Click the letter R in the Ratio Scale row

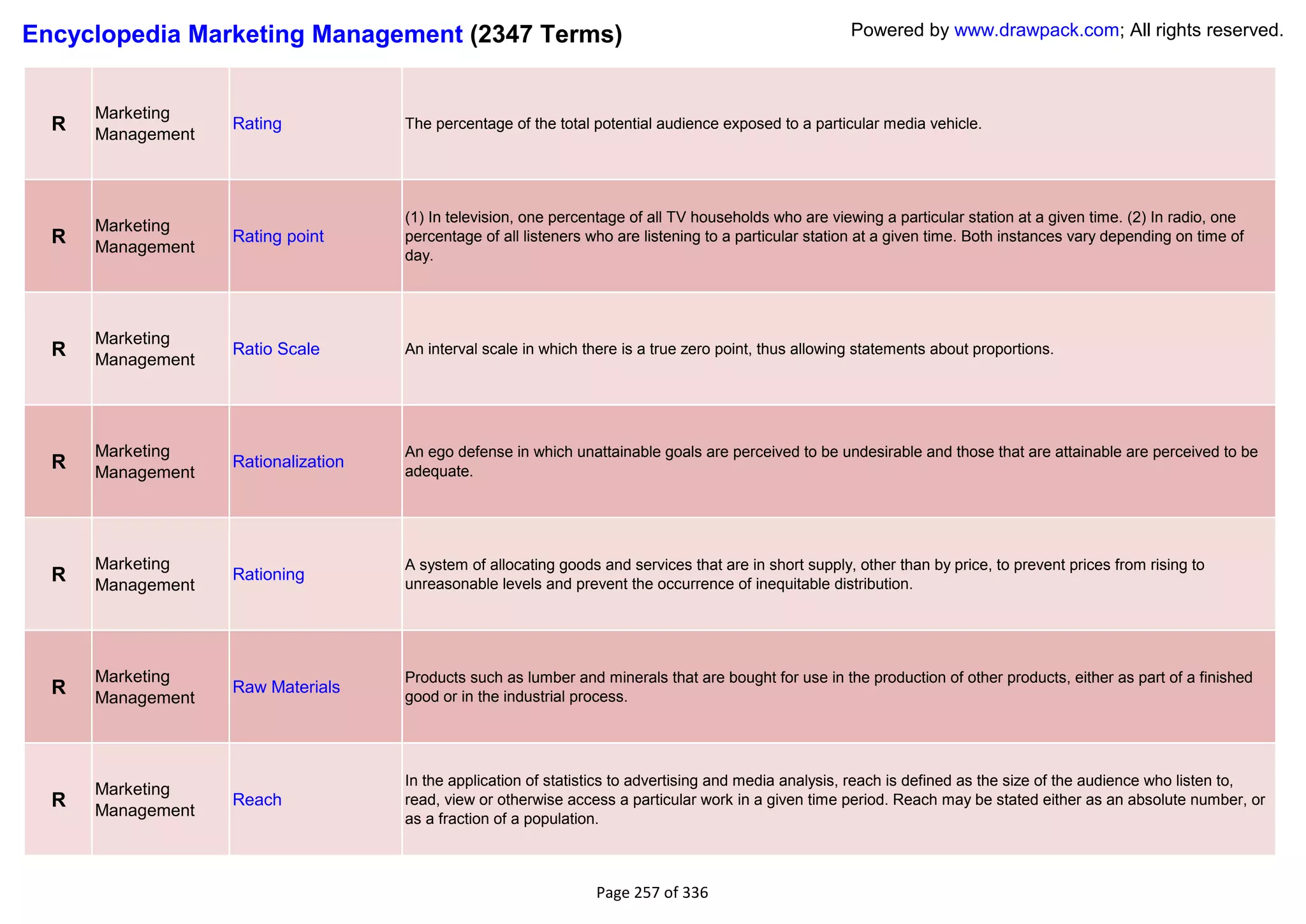[x=59, y=349]
